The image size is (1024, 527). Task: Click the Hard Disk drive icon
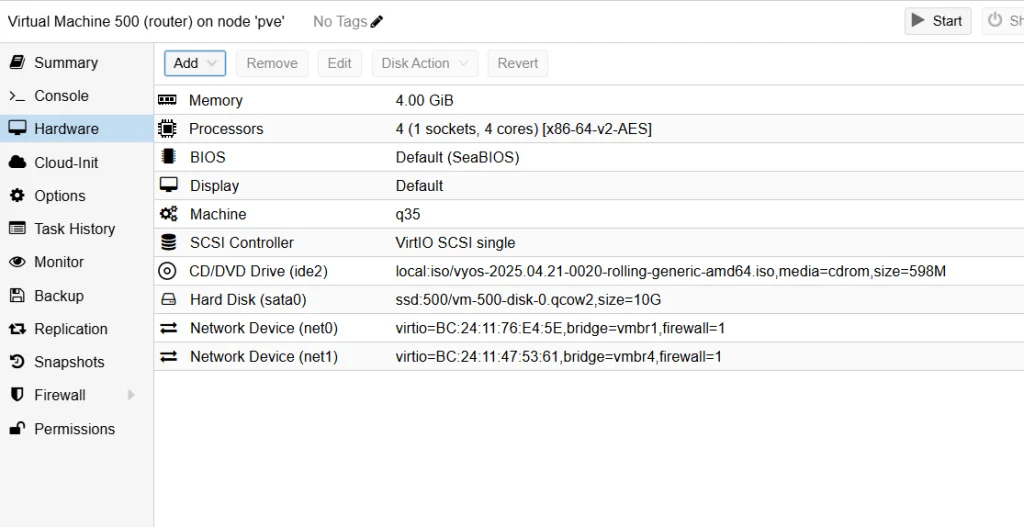pyautogui.click(x=168, y=300)
